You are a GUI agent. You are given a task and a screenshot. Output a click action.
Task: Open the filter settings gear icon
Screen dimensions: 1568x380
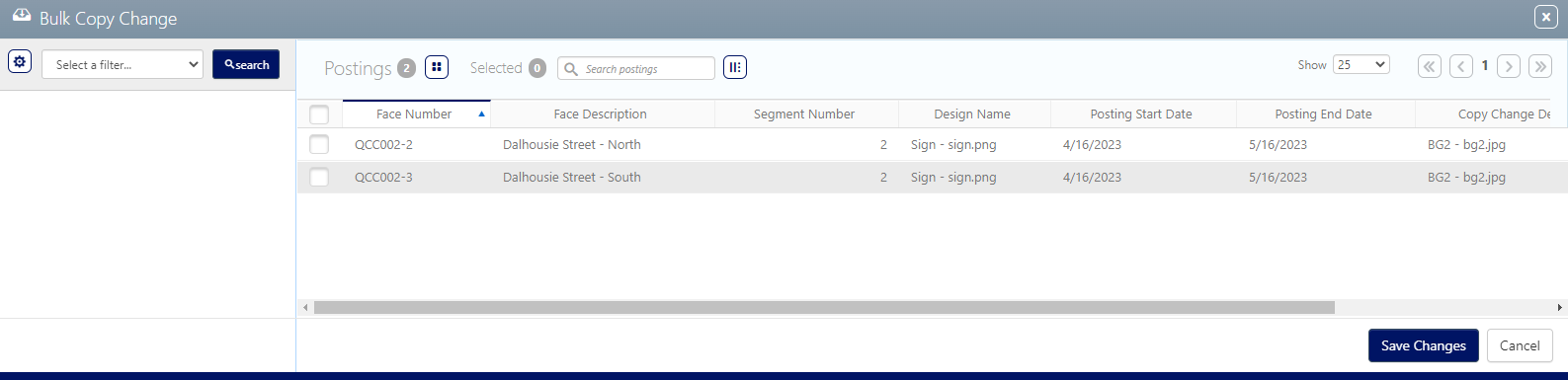pos(20,61)
